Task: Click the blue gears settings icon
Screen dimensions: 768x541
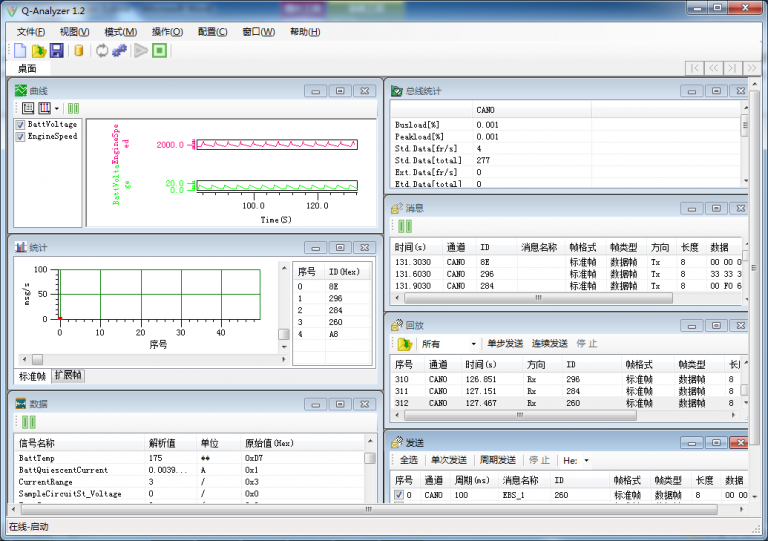Action: click(x=119, y=51)
